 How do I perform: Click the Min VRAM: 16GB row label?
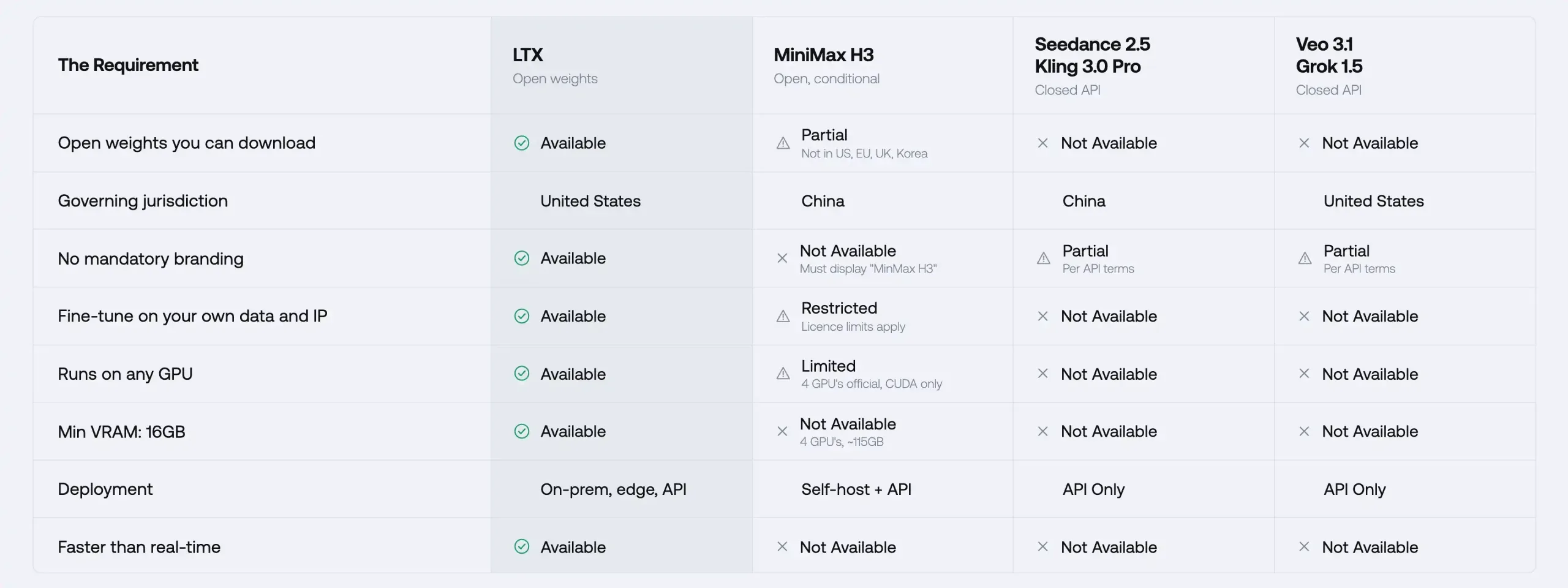pyautogui.click(x=121, y=432)
